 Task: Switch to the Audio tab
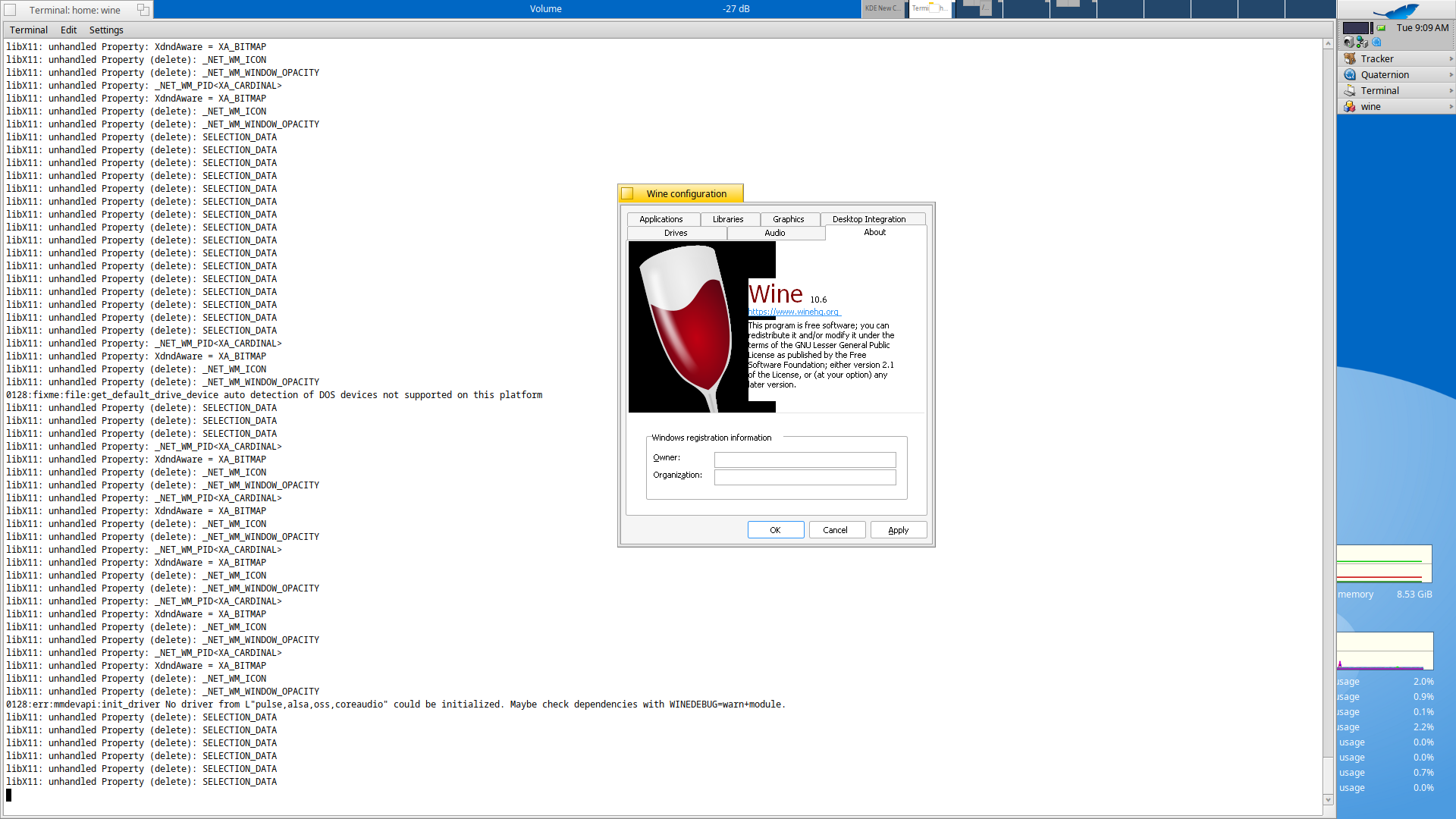(775, 234)
